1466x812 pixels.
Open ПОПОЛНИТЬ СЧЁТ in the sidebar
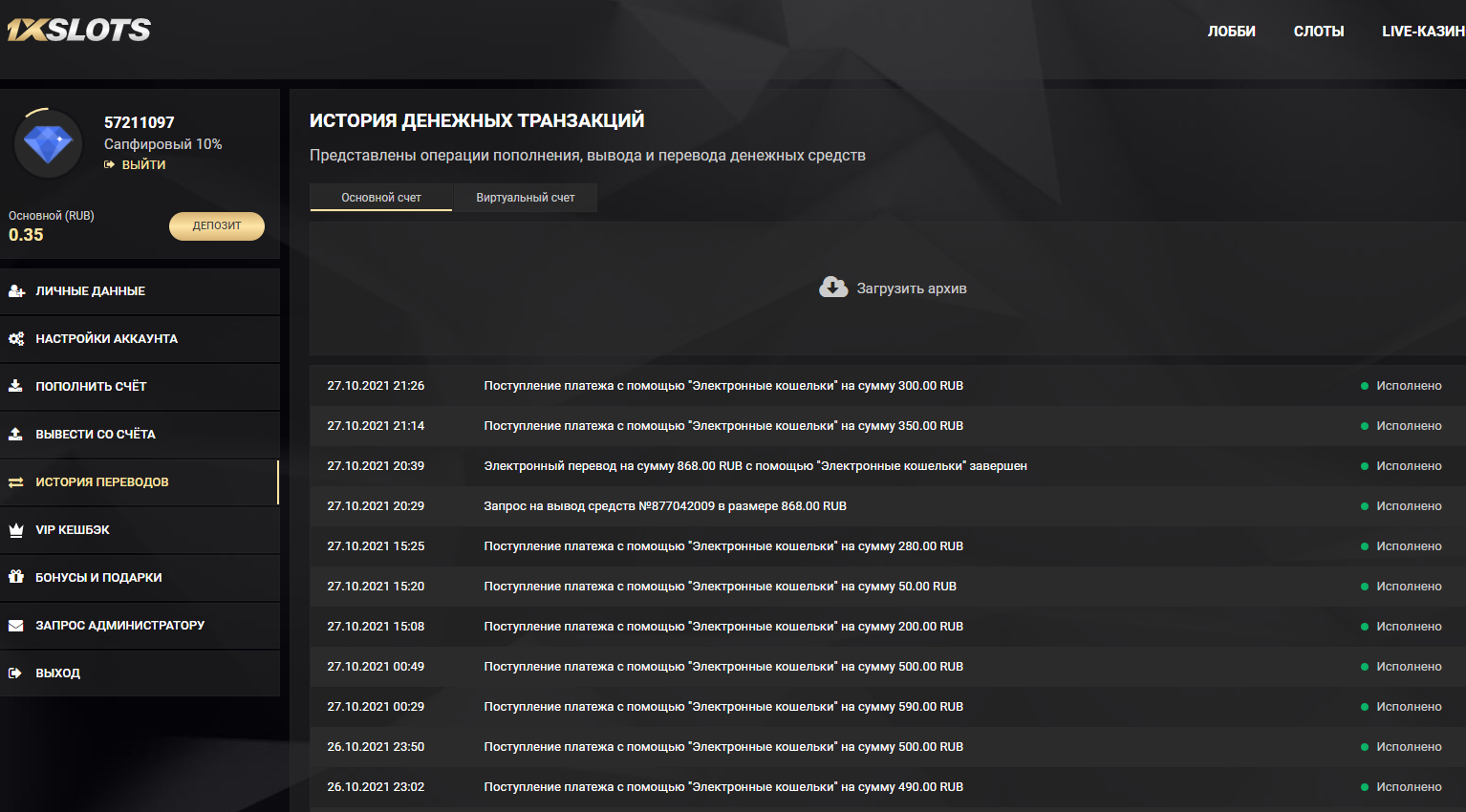pyautogui.click(x=91, y=387)
